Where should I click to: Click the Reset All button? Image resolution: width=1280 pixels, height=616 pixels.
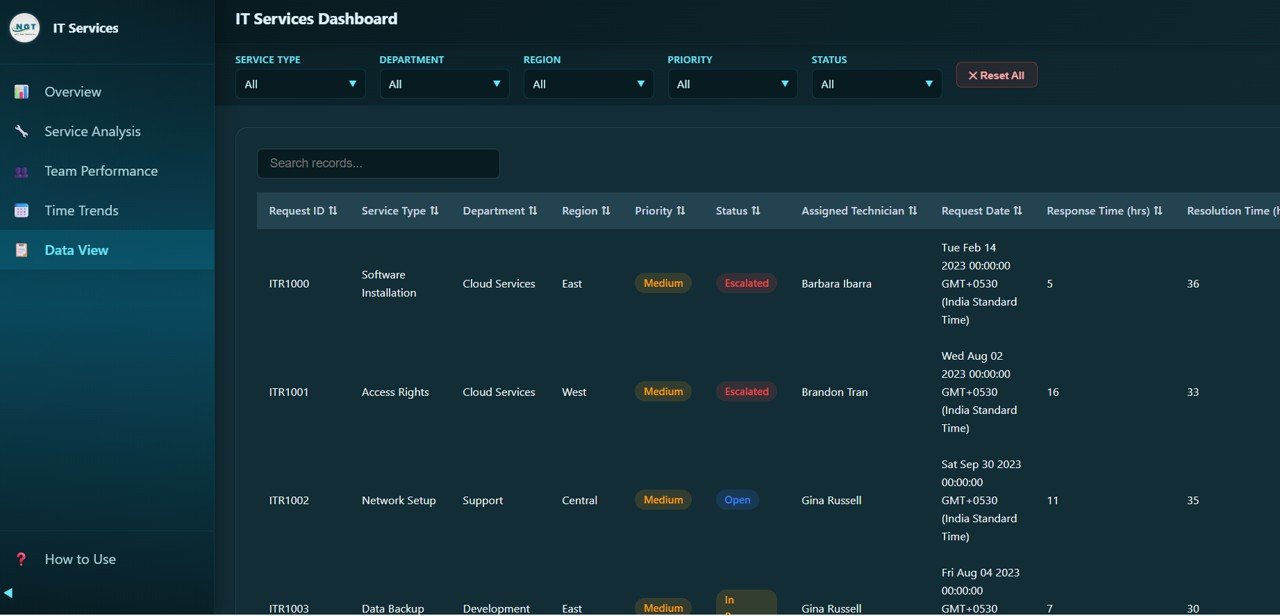tap(996, 74)
